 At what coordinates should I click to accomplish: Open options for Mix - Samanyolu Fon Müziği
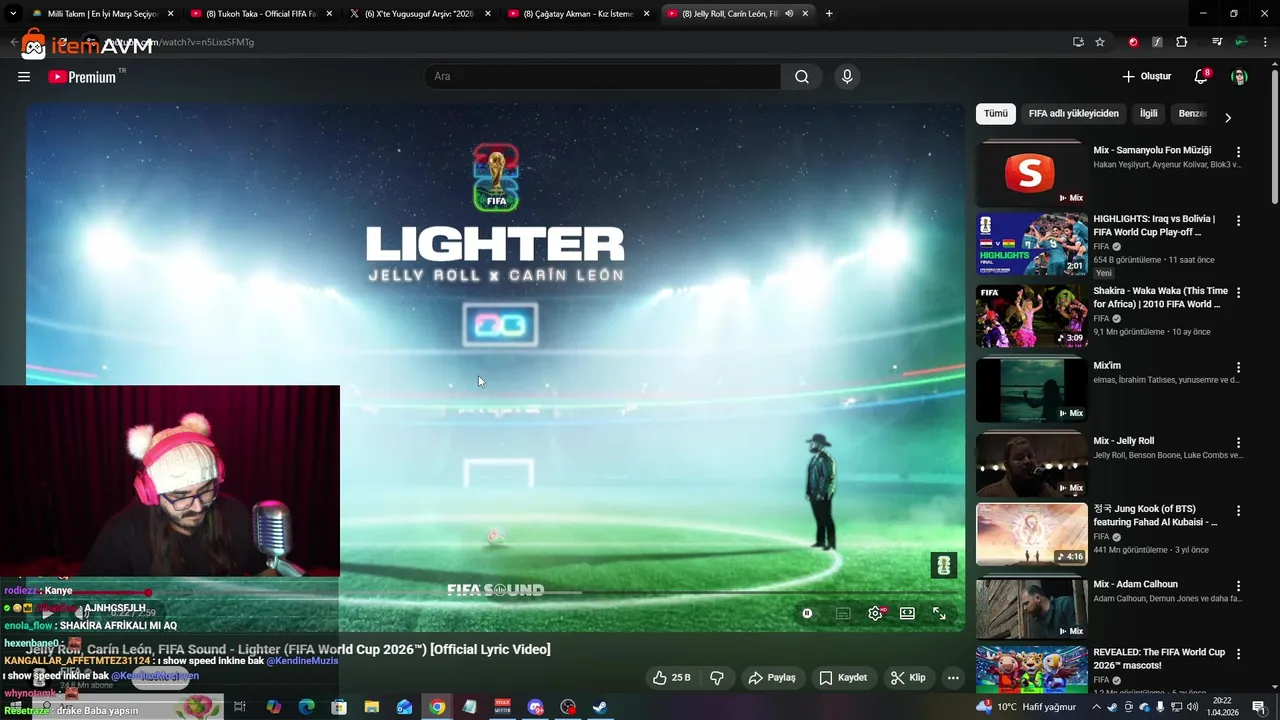pos(1238,152)
